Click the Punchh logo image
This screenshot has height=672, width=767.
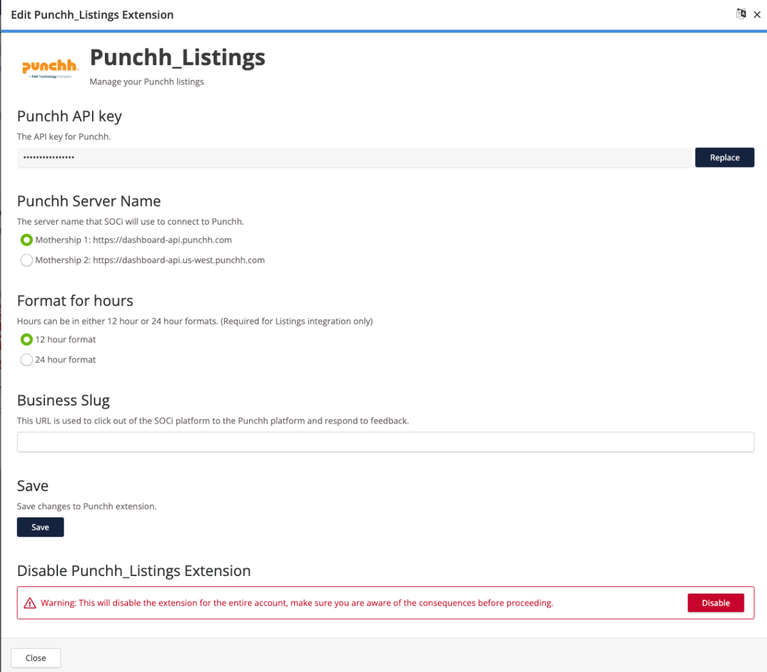point(49,67)
